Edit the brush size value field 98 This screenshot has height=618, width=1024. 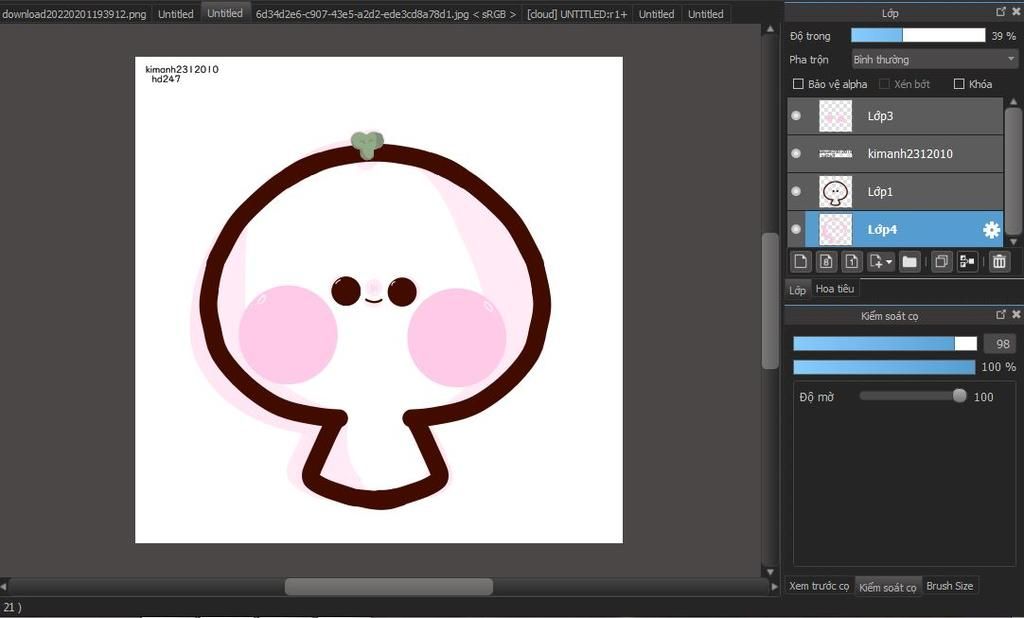999,344
